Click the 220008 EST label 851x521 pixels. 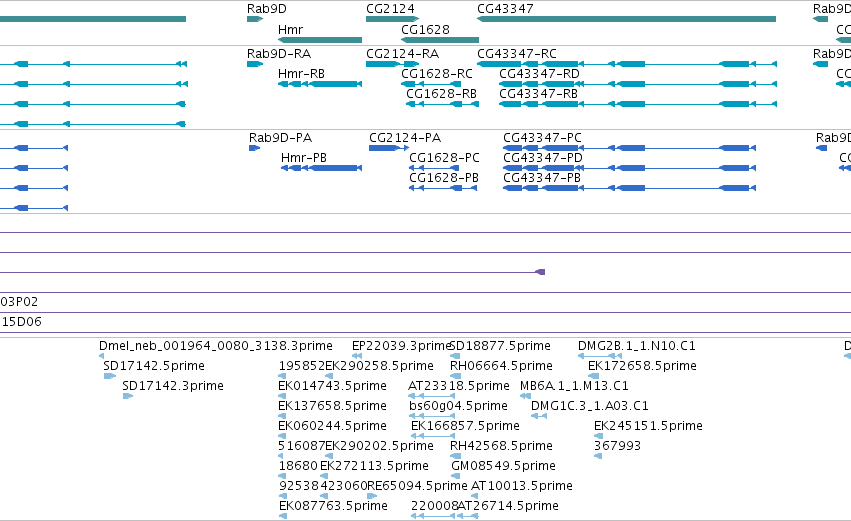(x=435, y=506)
